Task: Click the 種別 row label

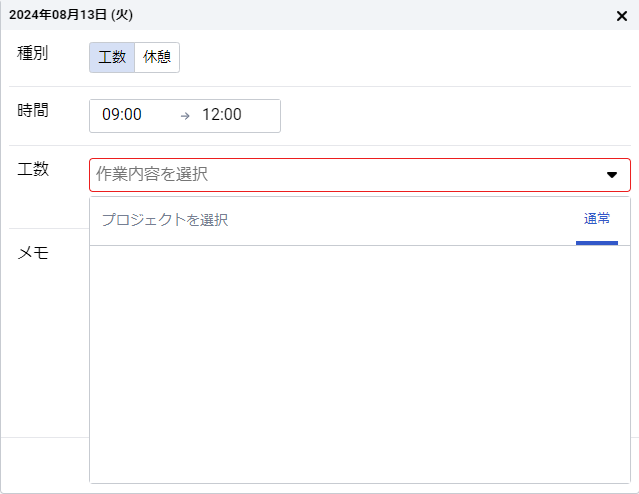Action: 33,53
